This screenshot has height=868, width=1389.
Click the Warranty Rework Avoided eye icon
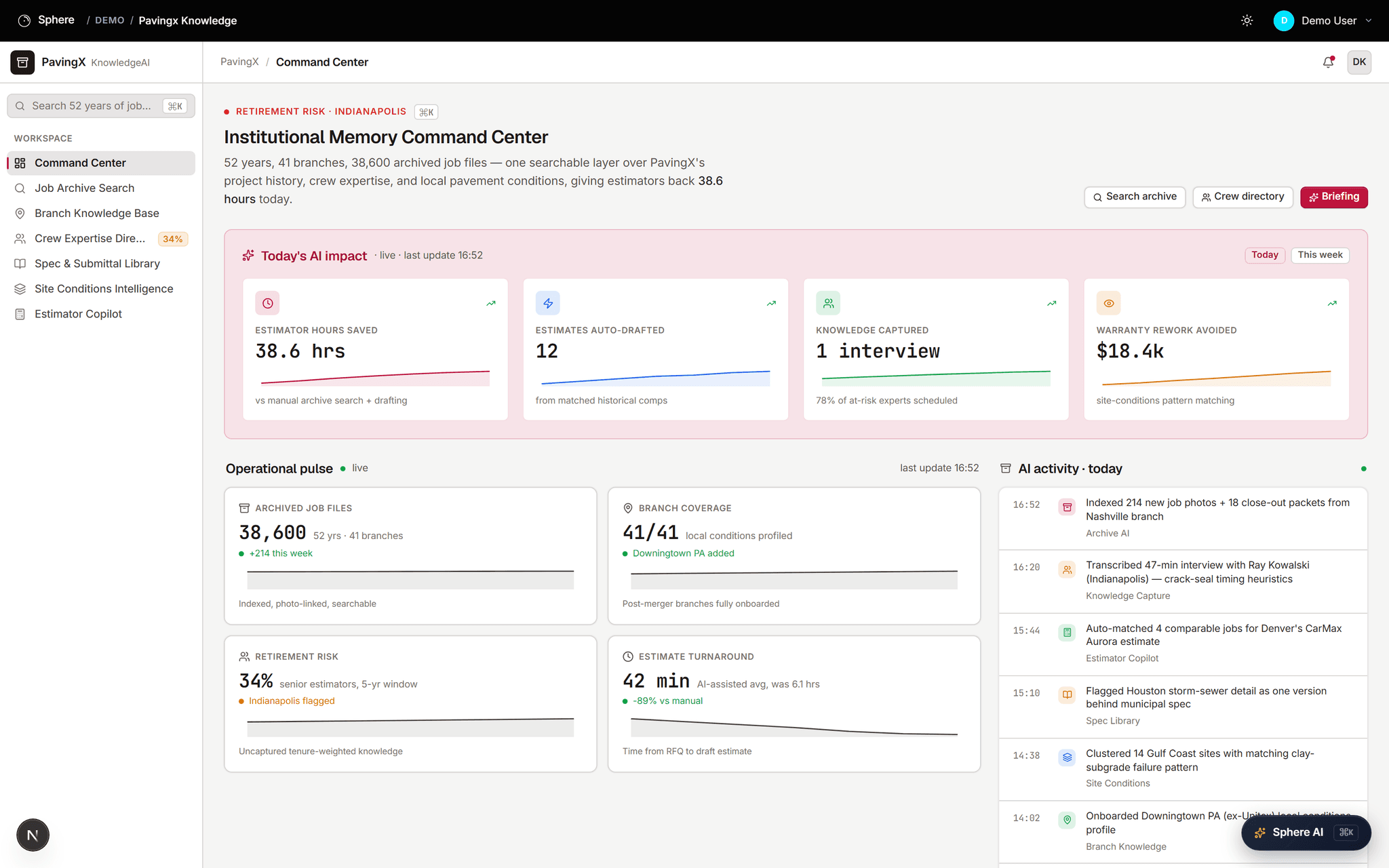[1108, 303]
